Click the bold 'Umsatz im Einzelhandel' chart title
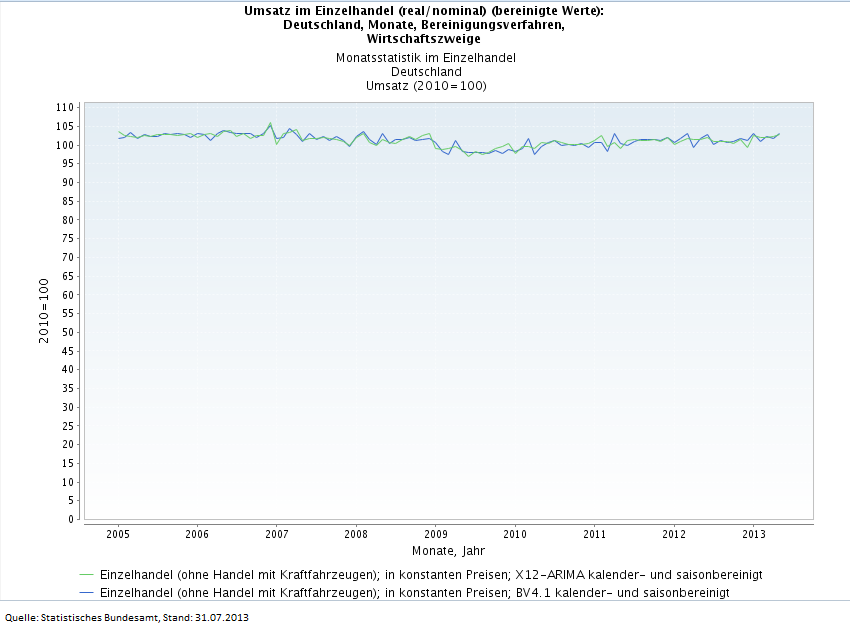The image size is (850, 634). tap(424, 11)
